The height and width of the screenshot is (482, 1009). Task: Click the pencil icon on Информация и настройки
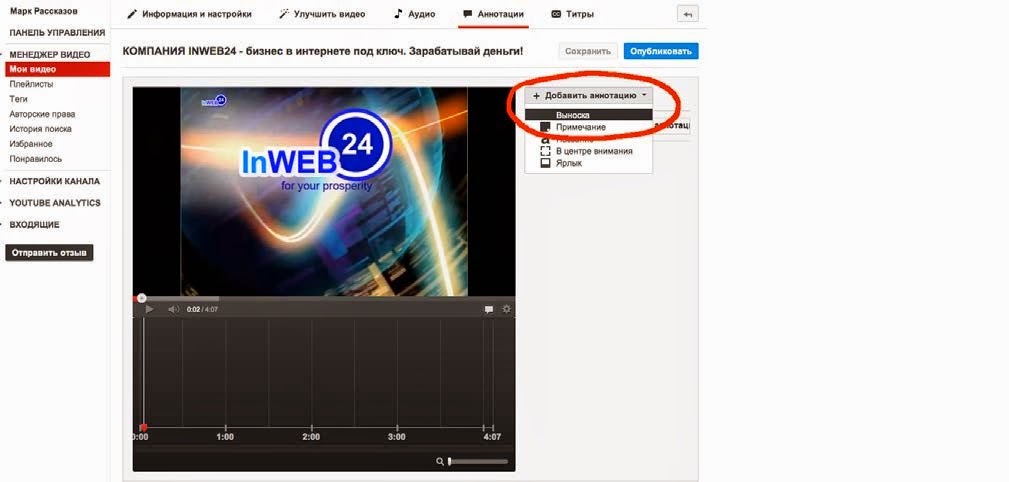(x=132, y=14)
